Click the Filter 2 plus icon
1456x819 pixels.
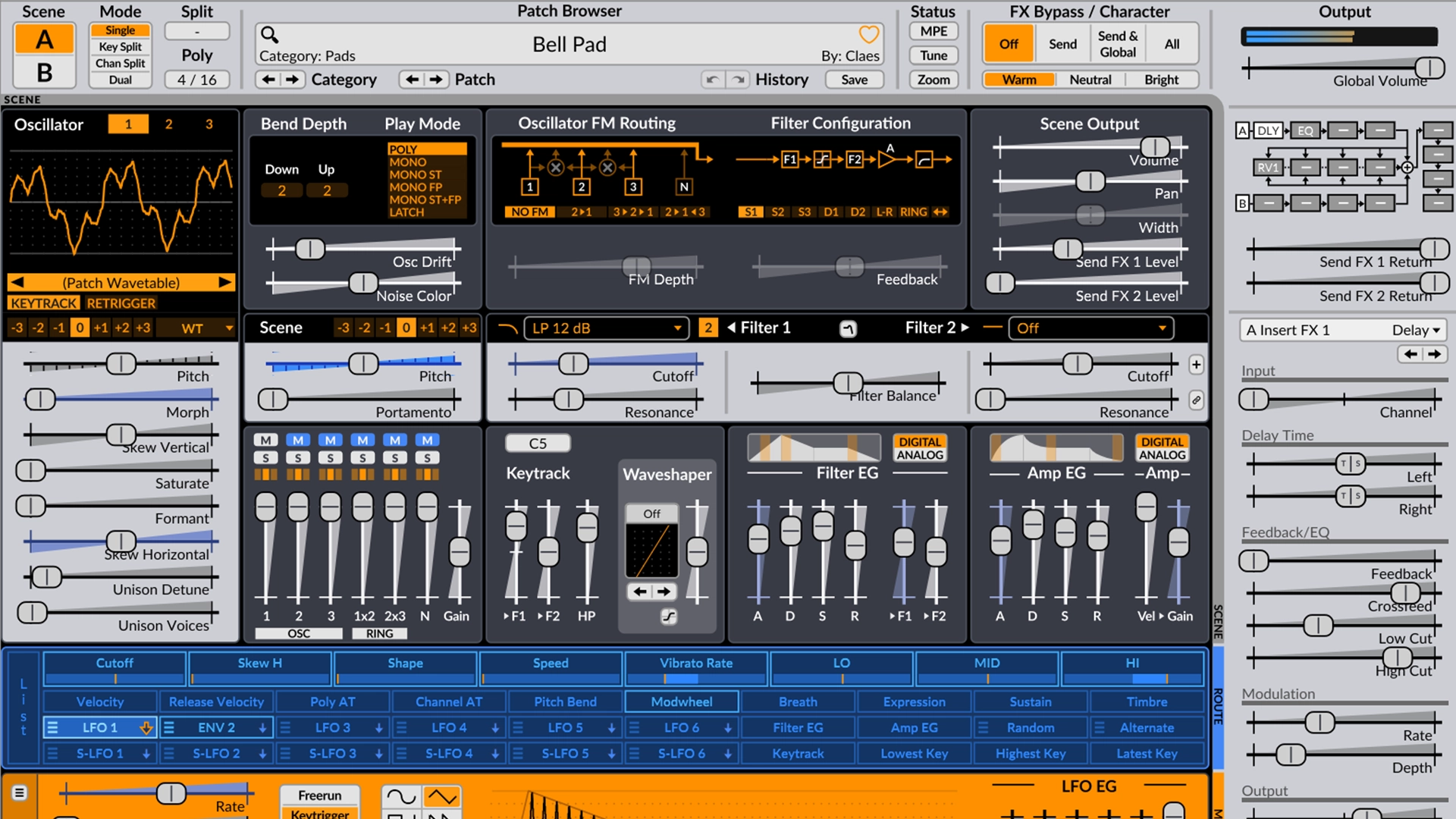tap(1196, 365)
